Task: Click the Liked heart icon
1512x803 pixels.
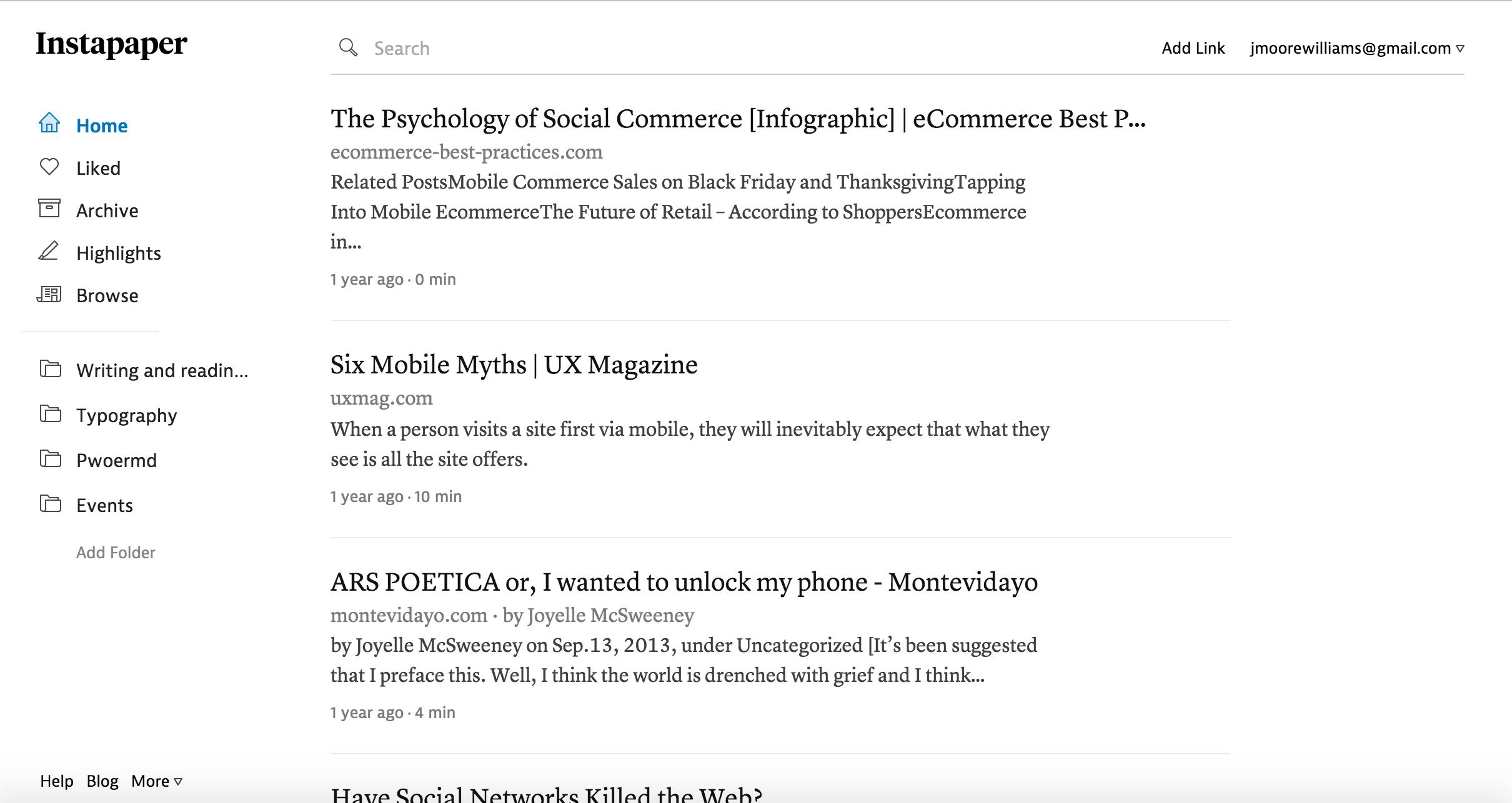Action: (x=49, y=167)
